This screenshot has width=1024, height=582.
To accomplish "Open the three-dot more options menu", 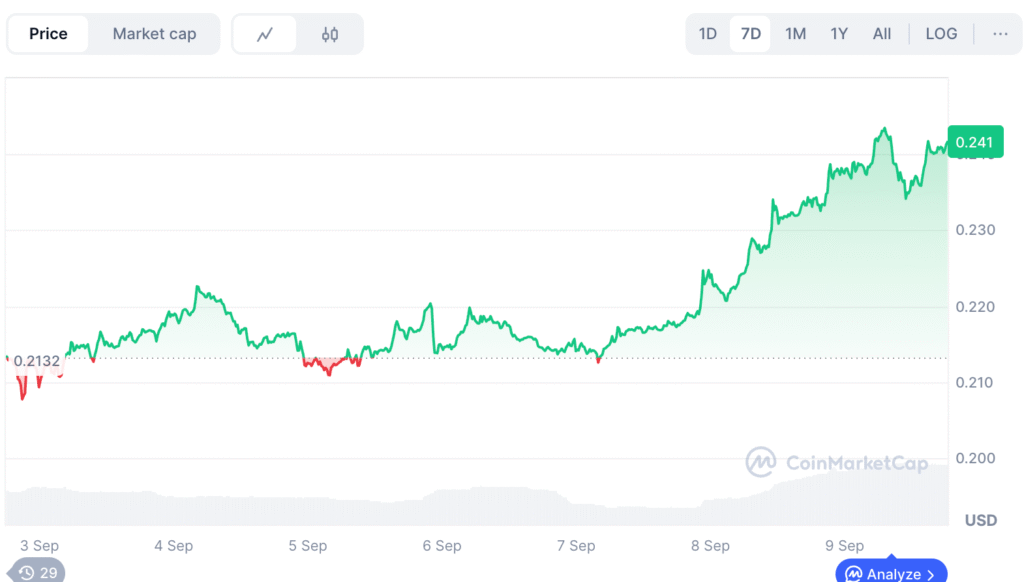I will coord(1000,34).
